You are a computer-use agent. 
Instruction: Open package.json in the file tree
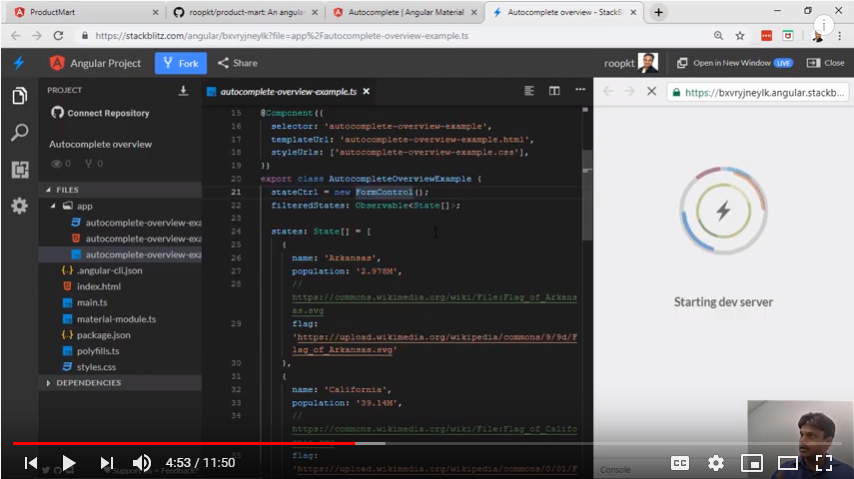tap(103, 335)
